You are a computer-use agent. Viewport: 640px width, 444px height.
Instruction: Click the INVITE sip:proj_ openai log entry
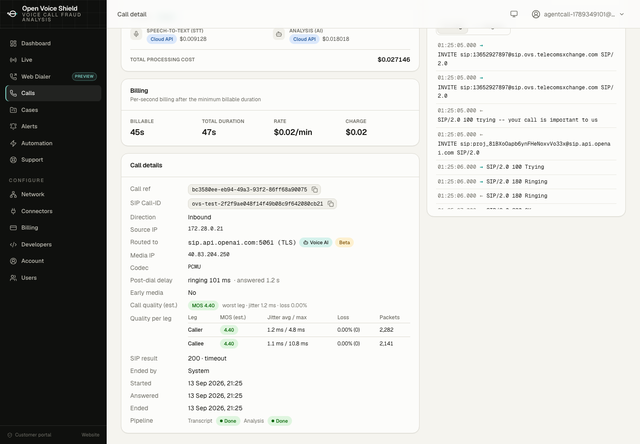coord(527,144)
